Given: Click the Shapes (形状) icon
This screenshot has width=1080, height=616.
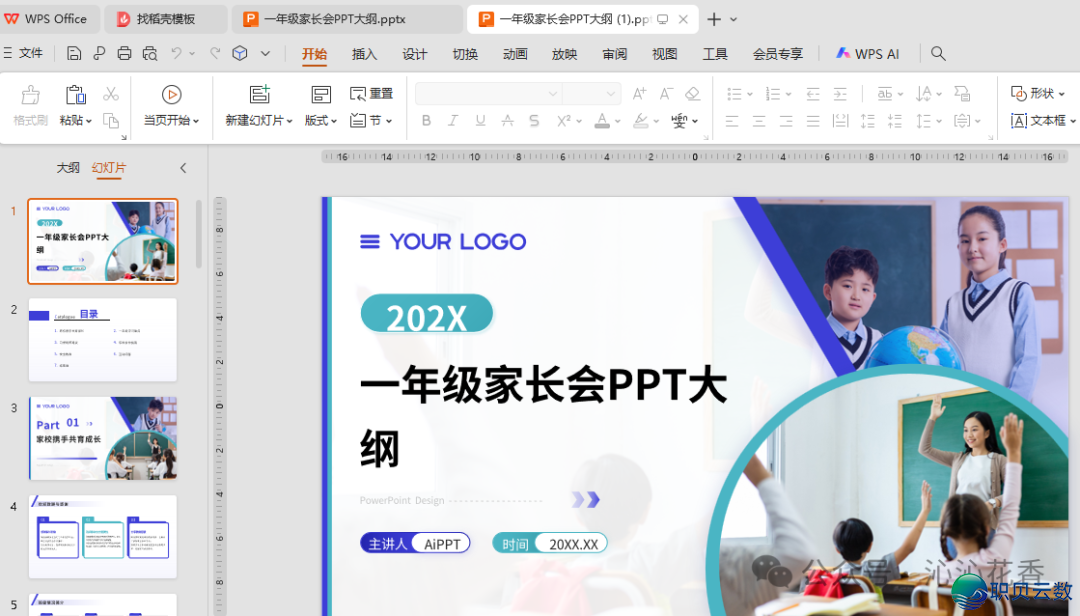Looking at the screenshot, I should tap(1019, 93).
